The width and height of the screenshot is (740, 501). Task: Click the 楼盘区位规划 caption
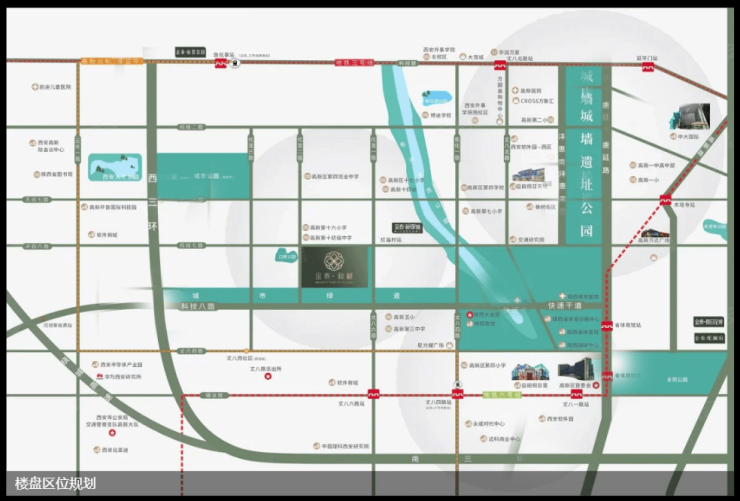[55, 483]
